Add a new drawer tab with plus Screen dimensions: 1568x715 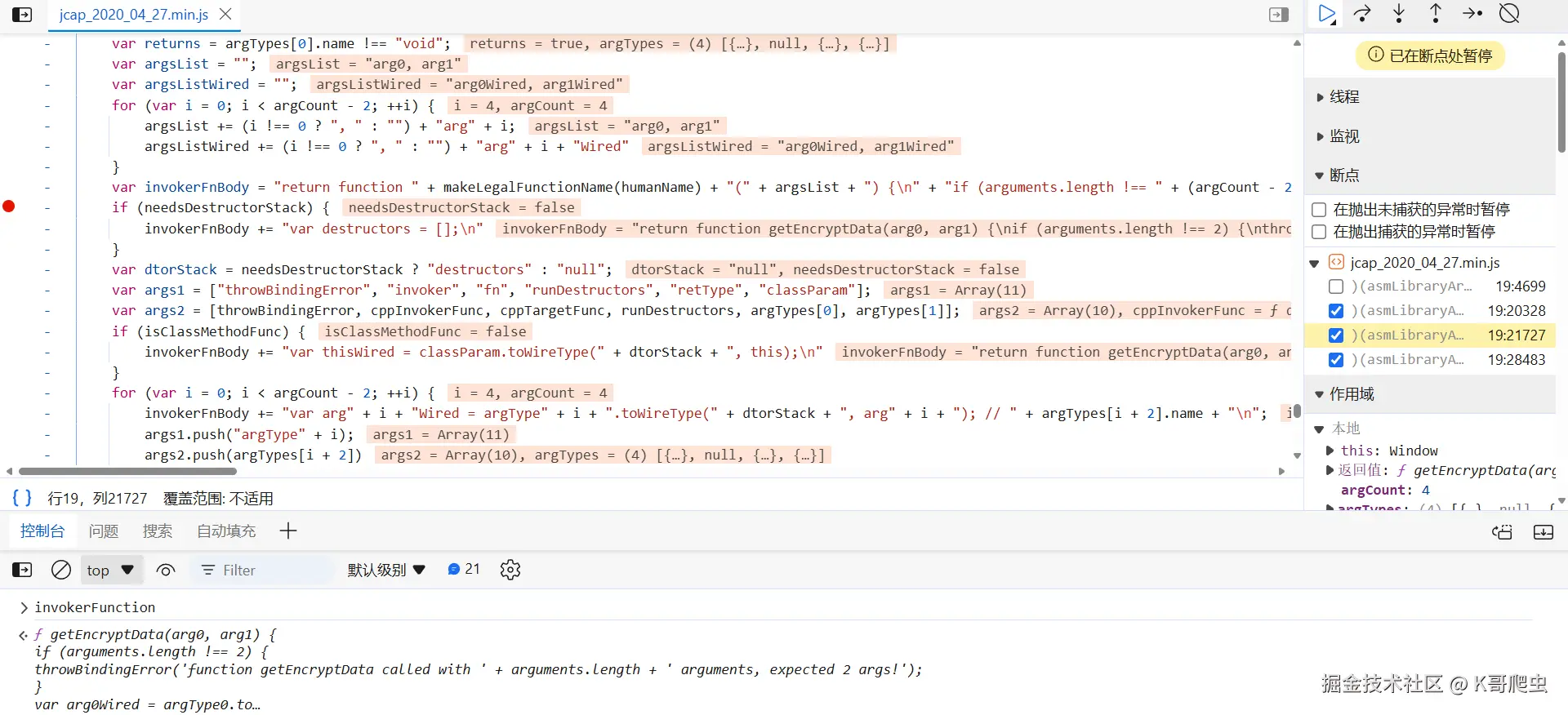click(x=288, y=531)
